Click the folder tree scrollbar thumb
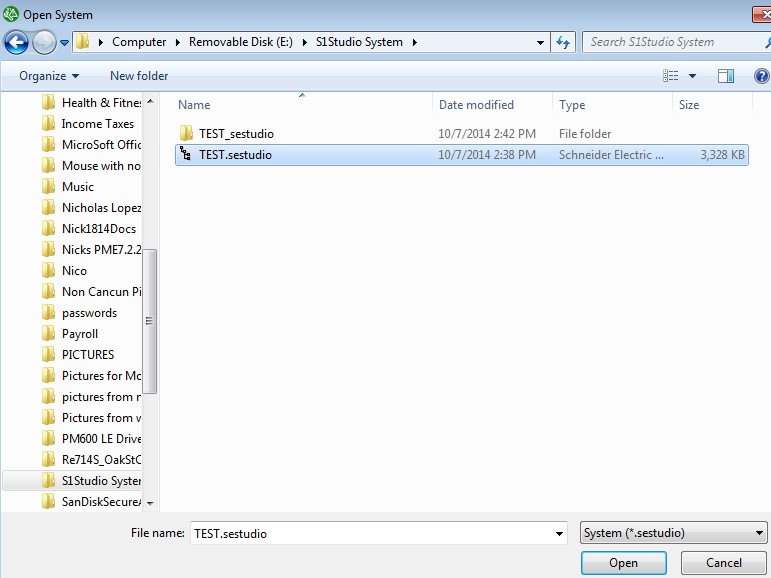This screenshot has width=771, height=578. click(149, 321)
